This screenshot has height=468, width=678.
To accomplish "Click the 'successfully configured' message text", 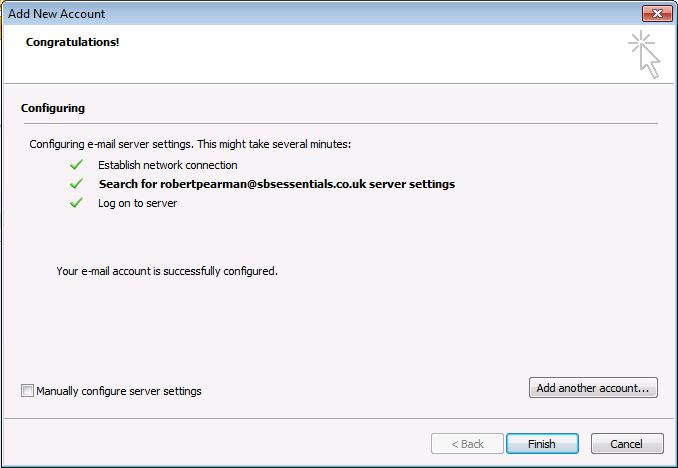I will click(167, 271).
